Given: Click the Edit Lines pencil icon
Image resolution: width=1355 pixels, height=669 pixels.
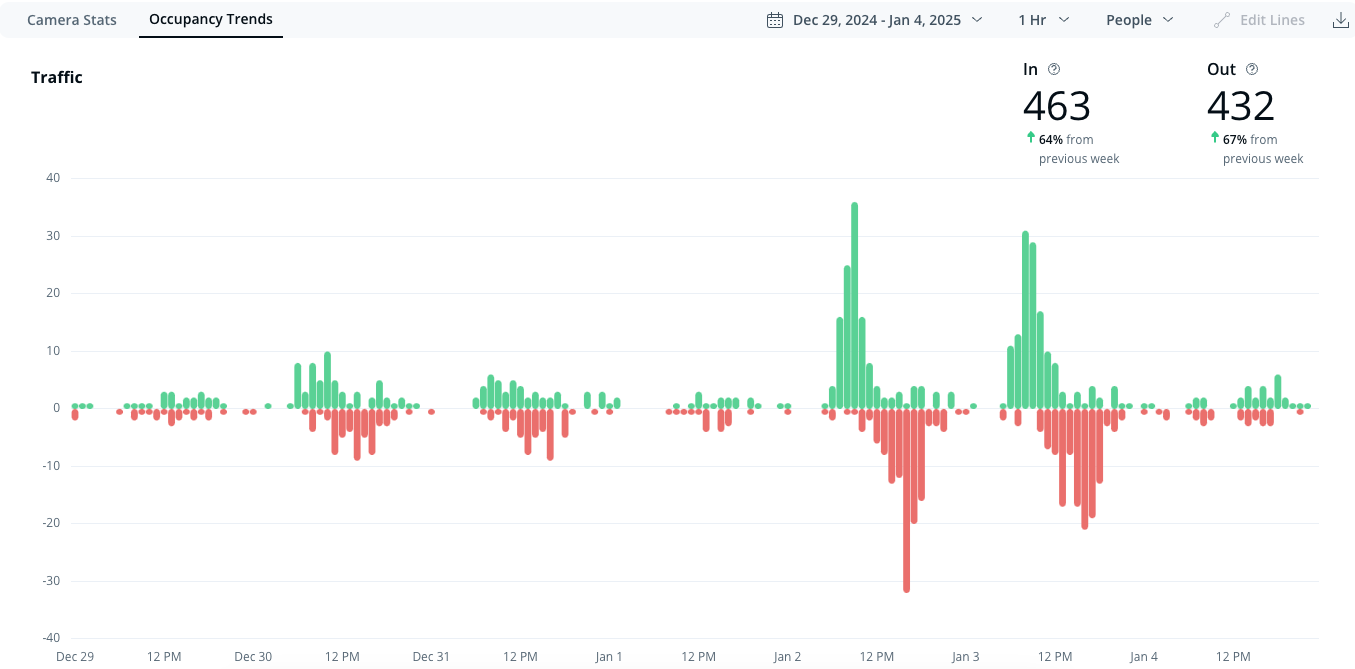Looking at the screenshot, I should coord(1221,20).
